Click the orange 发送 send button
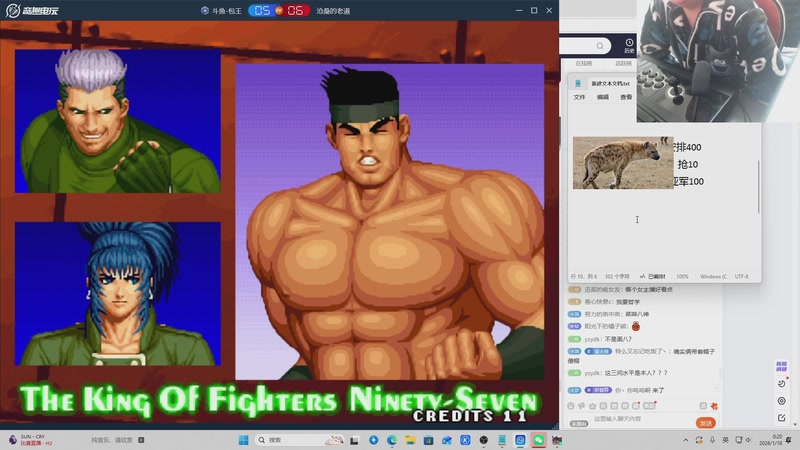 pyautogui.click(x=706, y=423)
